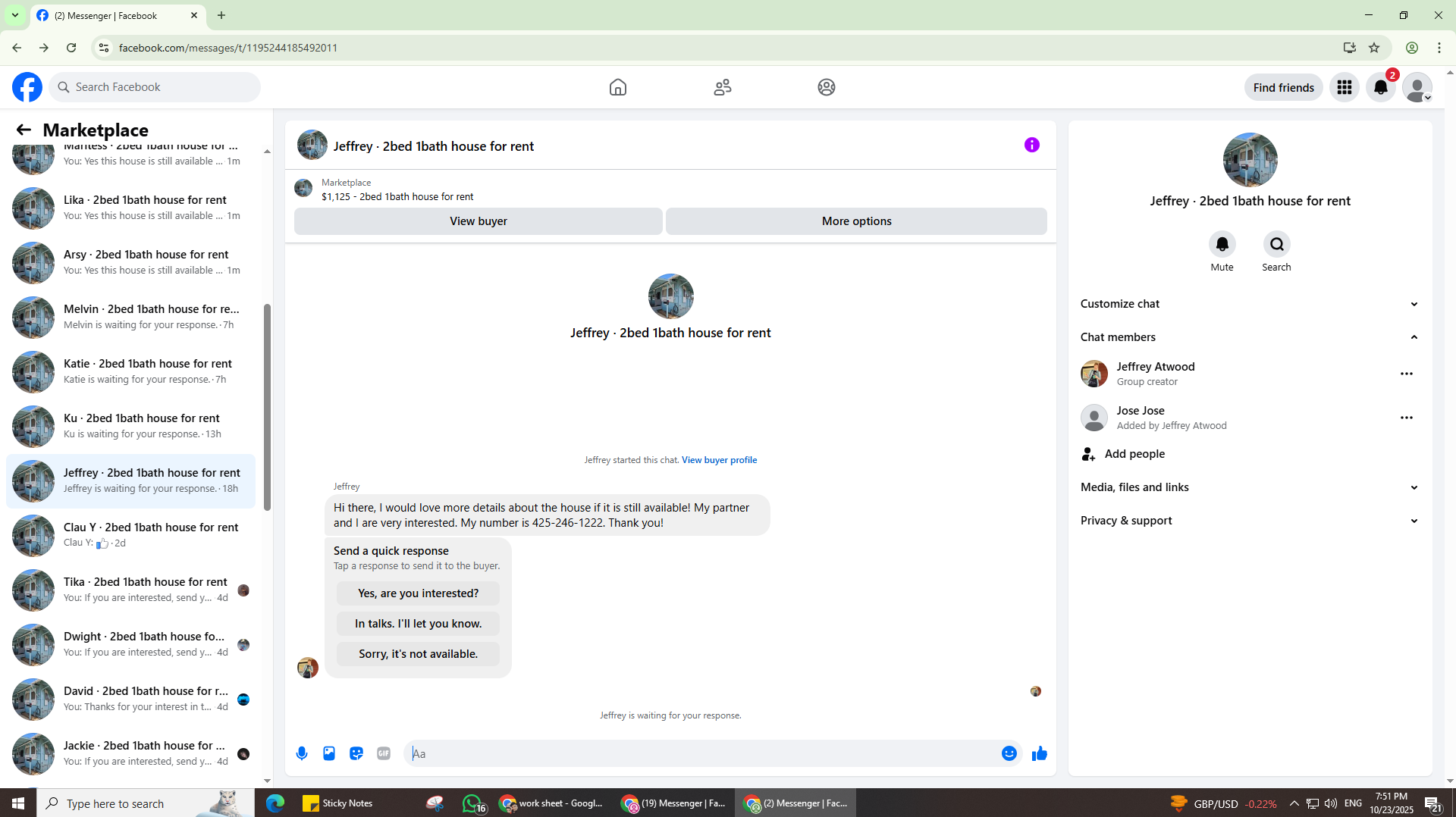Open Melvin house for rent conversation

pyautogui.click(x=130, y=317)
